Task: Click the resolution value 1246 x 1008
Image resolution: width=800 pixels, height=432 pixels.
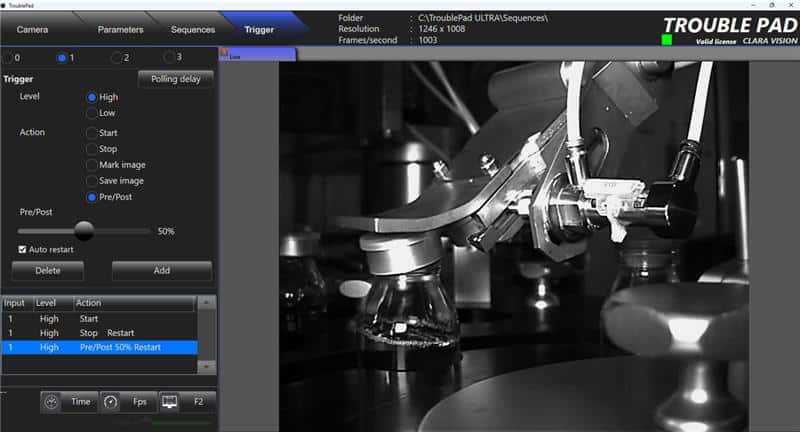Action: click(441, 29)
